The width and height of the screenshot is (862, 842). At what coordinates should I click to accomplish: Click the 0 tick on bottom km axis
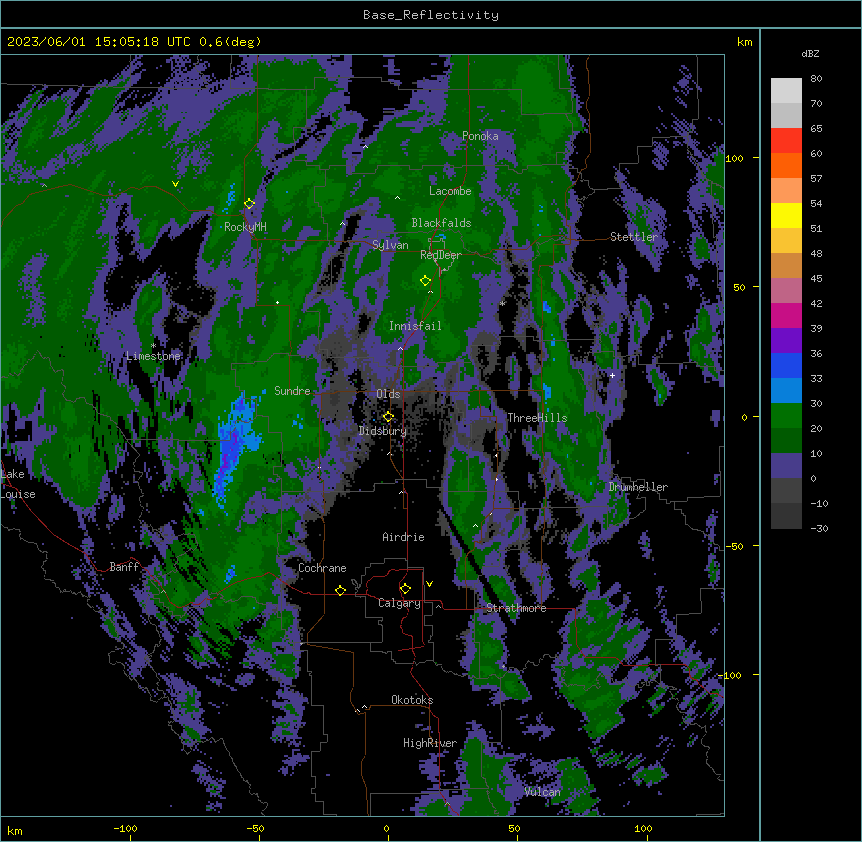pyautogui.click(x=386, y=828)
